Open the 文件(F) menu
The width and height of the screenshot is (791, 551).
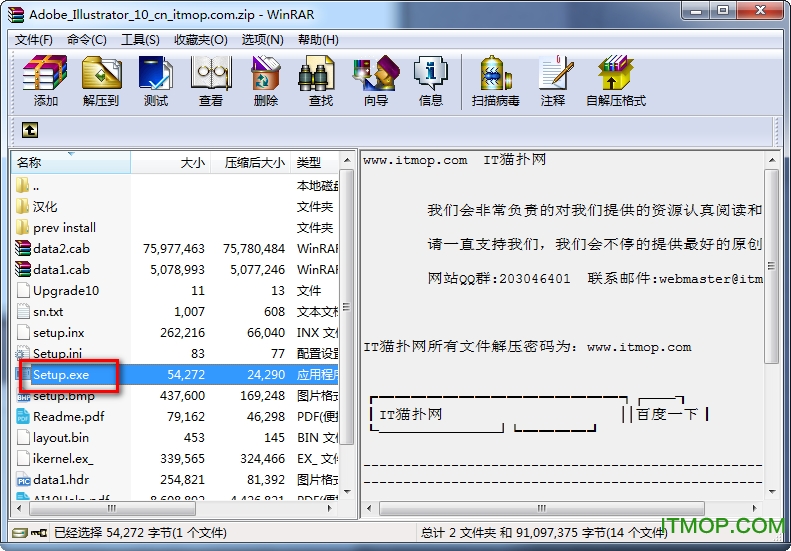(34, 40)
